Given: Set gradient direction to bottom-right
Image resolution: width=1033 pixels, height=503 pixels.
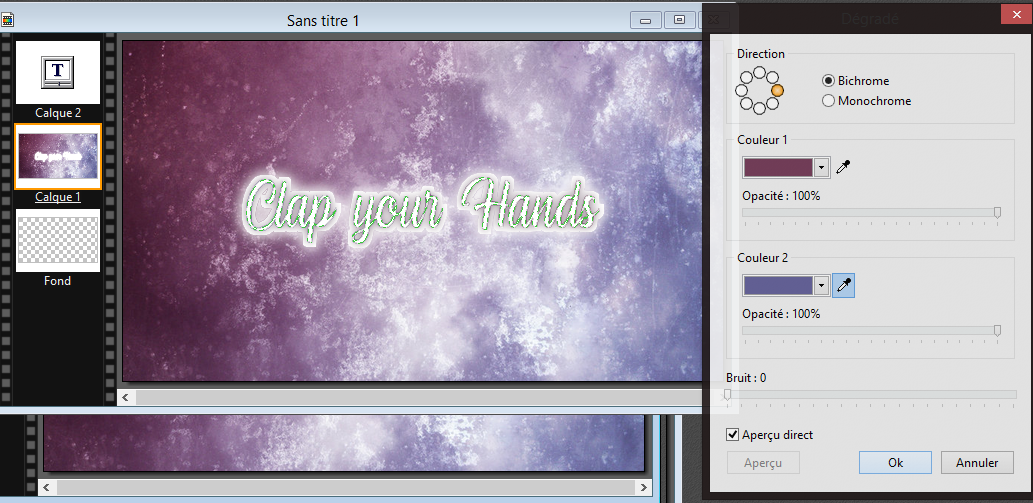Looking at the screenshot, I should pos(772,103).
